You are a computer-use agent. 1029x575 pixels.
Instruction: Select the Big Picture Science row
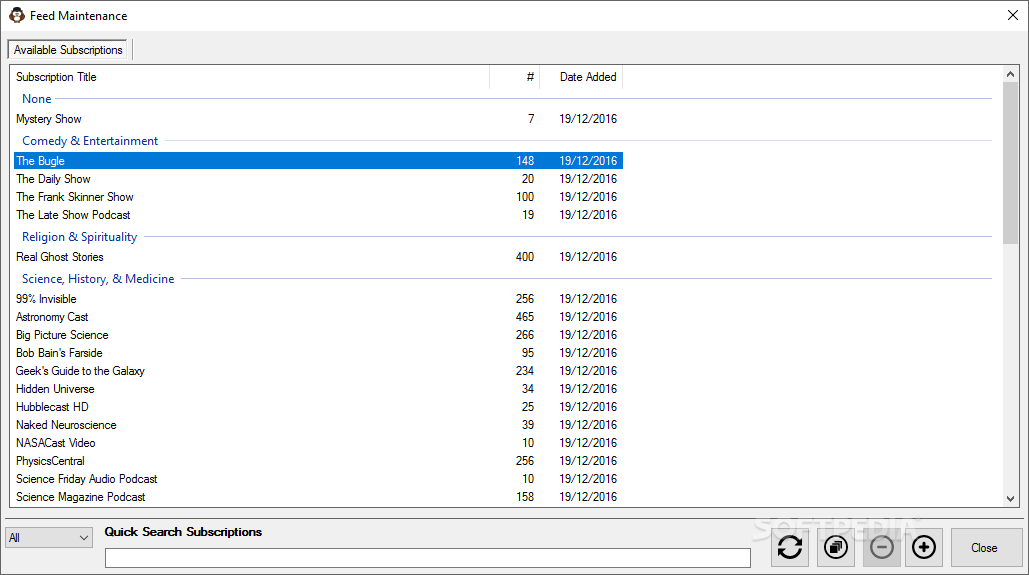(x=318, y=335)
